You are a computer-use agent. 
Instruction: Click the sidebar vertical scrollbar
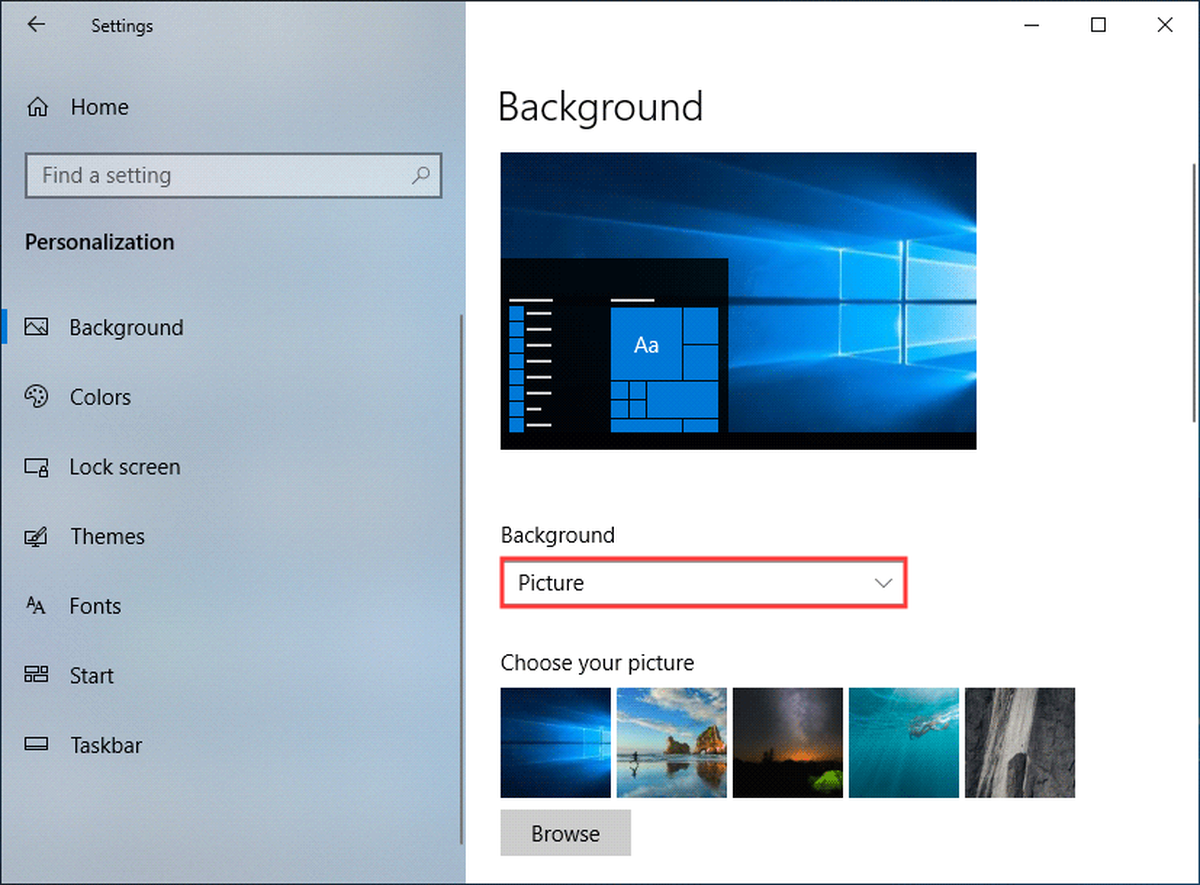(461, 580)
